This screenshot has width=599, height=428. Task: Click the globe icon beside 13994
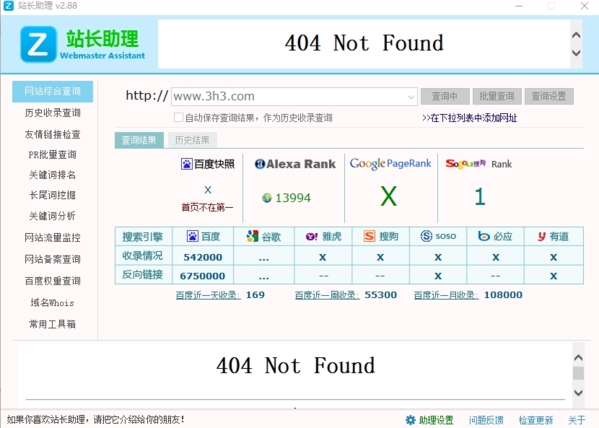pos(267,198)
